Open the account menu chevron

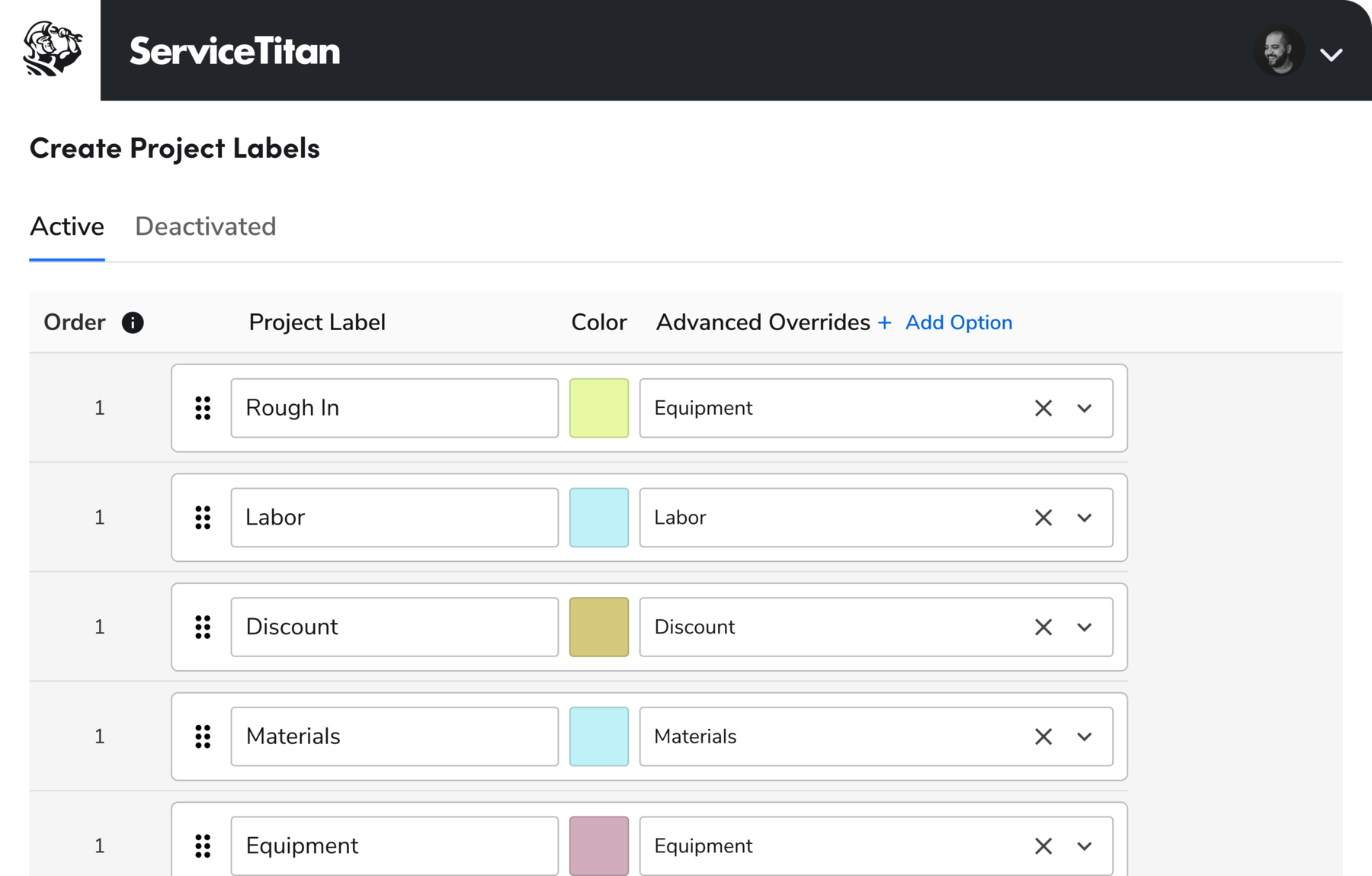pyautogui.click(x=1331, y=54)
